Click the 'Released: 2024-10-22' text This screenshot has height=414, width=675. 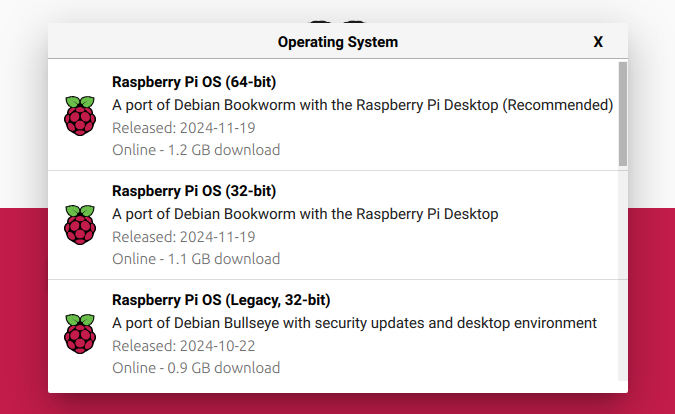pos(184,346)
